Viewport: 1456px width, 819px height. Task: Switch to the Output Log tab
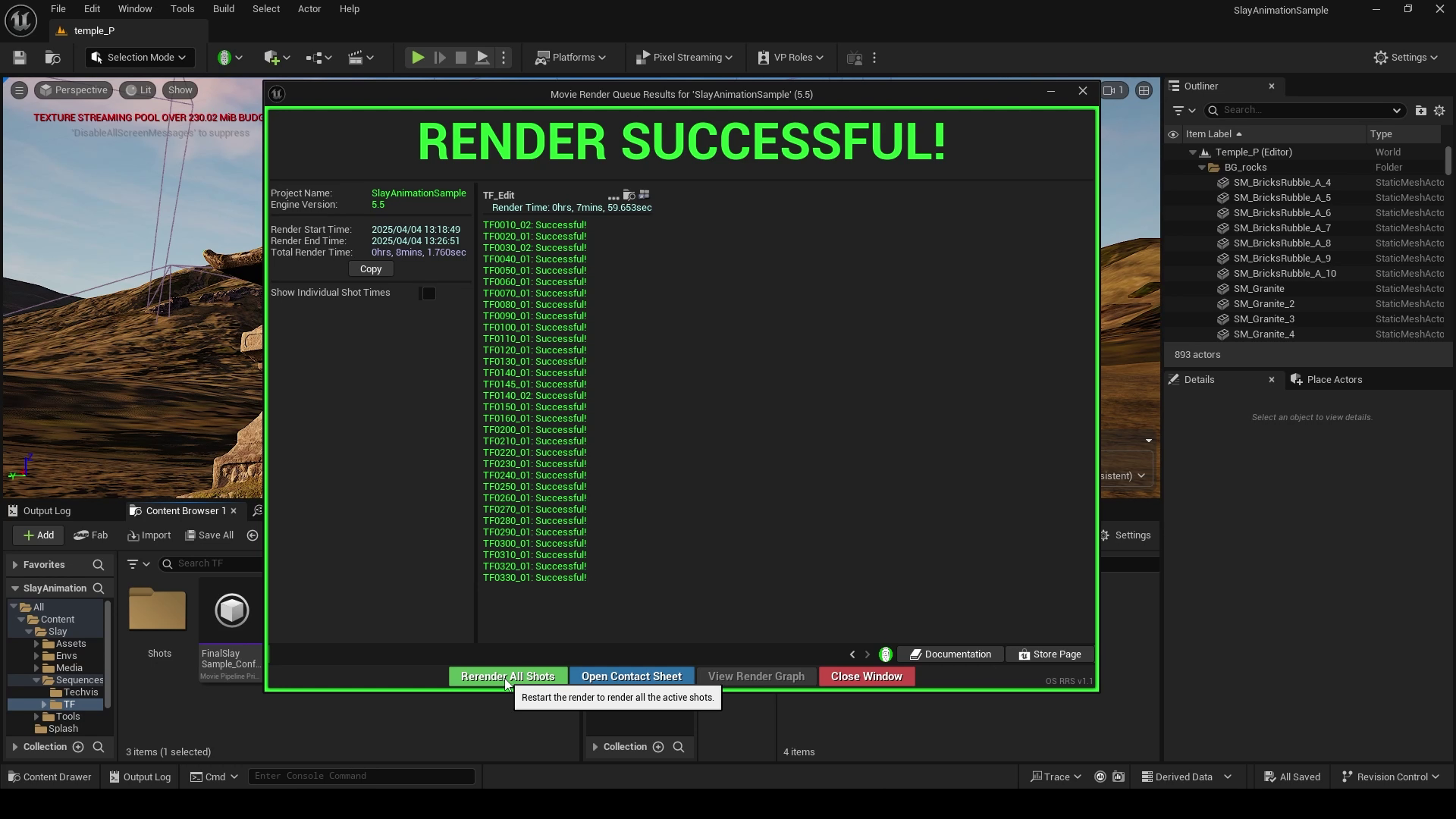[39, 511]
